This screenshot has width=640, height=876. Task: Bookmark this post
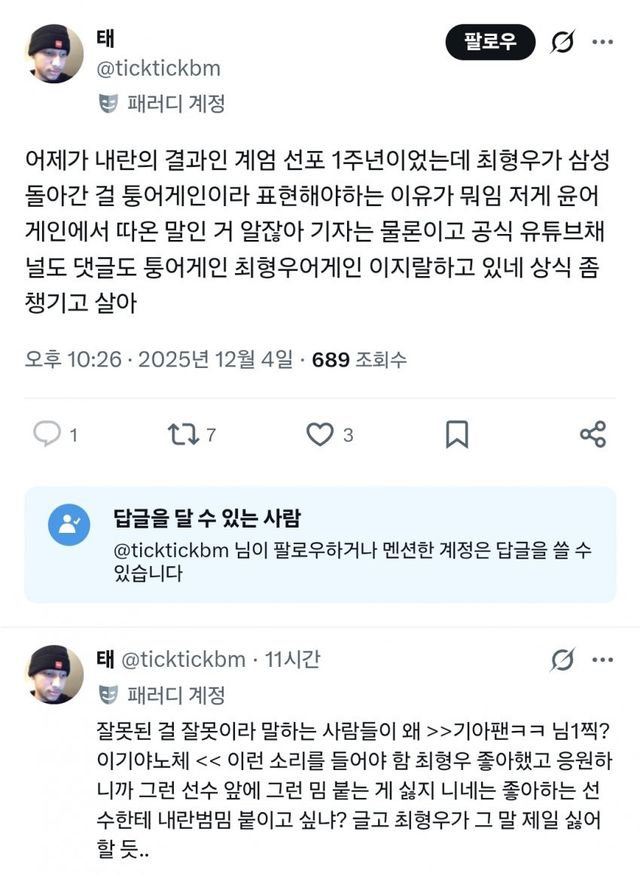456,434
